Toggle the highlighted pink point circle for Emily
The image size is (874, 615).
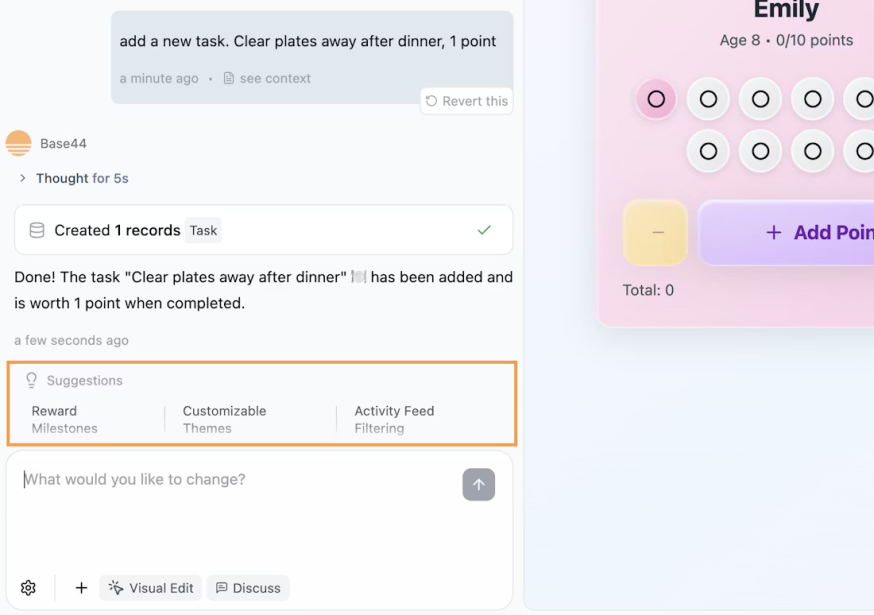coord(656,98)
